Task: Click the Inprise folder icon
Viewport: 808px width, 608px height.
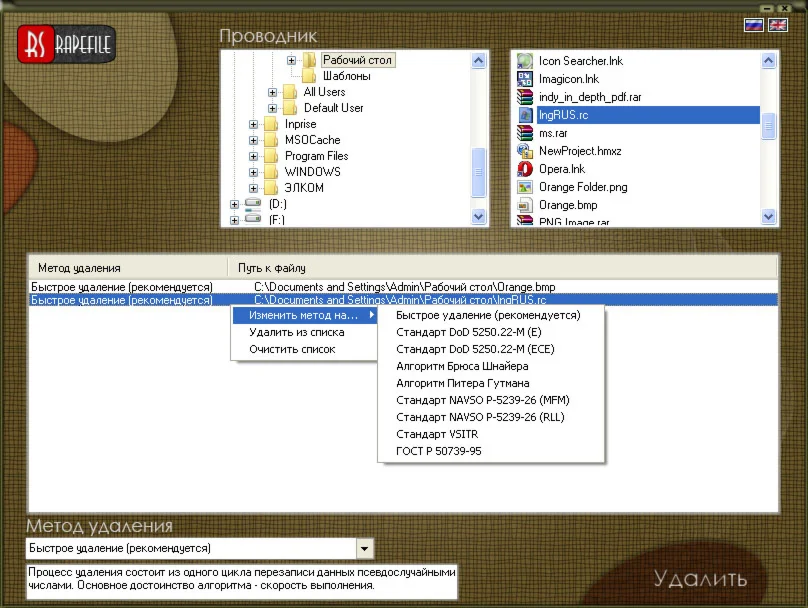Action: (271, 124)
